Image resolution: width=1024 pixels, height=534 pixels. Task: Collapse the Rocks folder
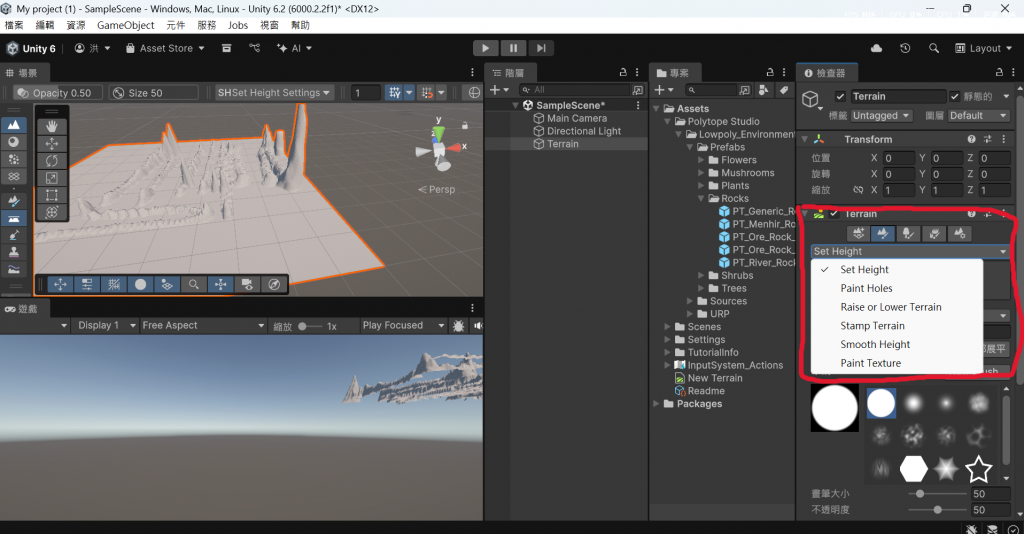pos(701,198)
